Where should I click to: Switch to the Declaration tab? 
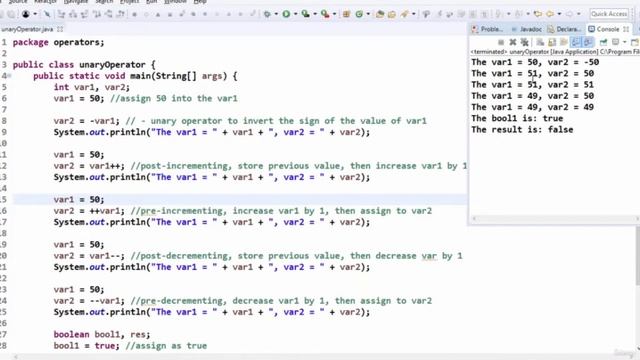click(564, 29)
